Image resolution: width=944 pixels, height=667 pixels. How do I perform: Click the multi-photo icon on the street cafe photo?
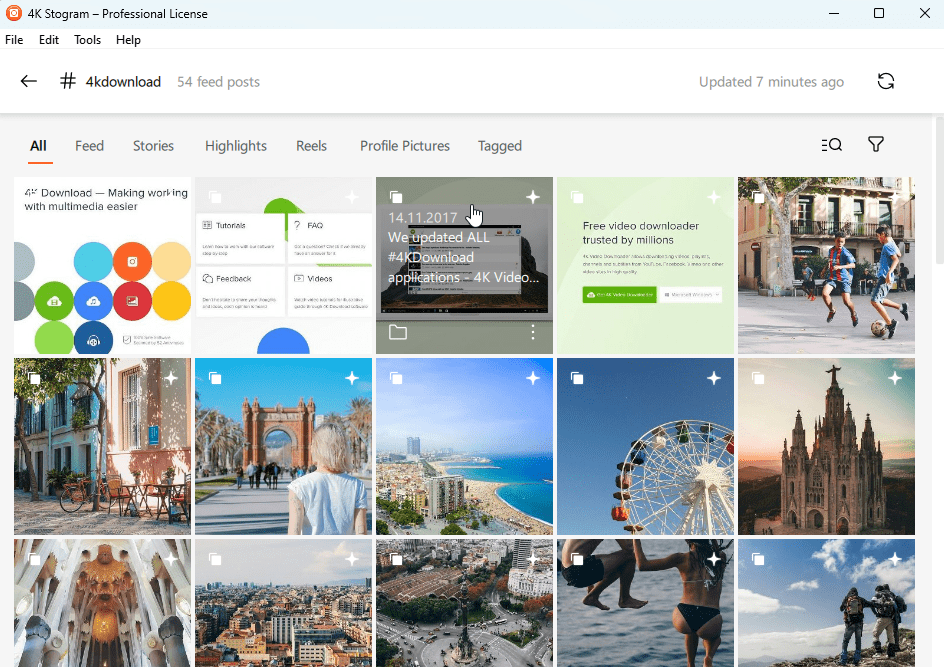tap(34, 378)
